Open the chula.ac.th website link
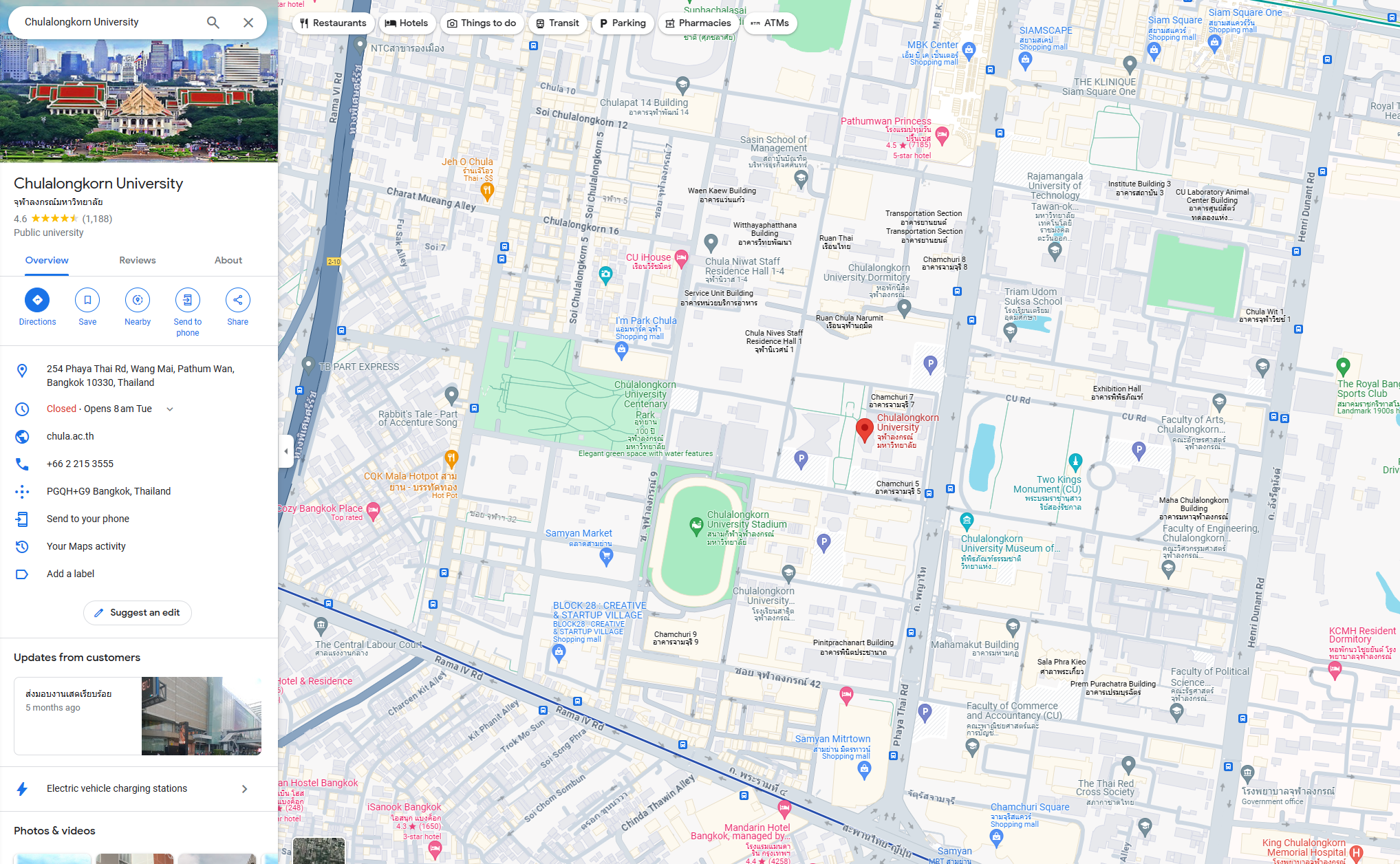1400x864 pixels. click(70, 437)
